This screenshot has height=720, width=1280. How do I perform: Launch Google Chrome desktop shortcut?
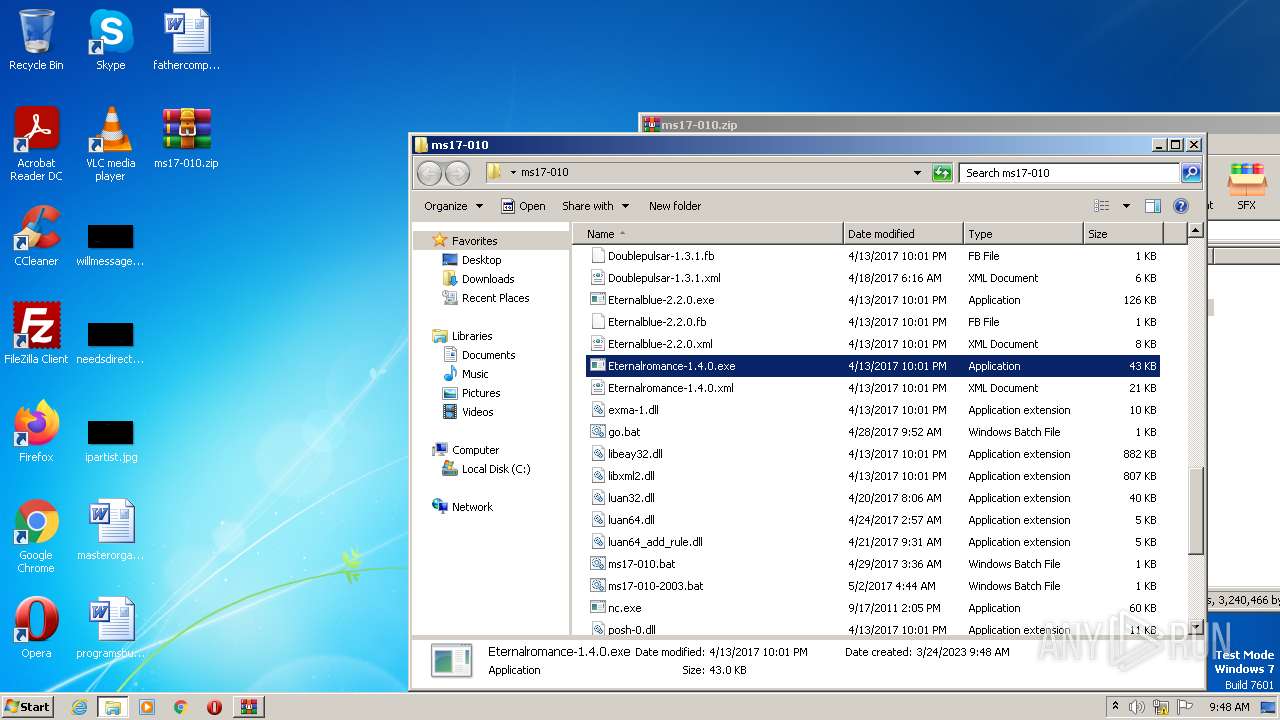(x=36, y=535)
